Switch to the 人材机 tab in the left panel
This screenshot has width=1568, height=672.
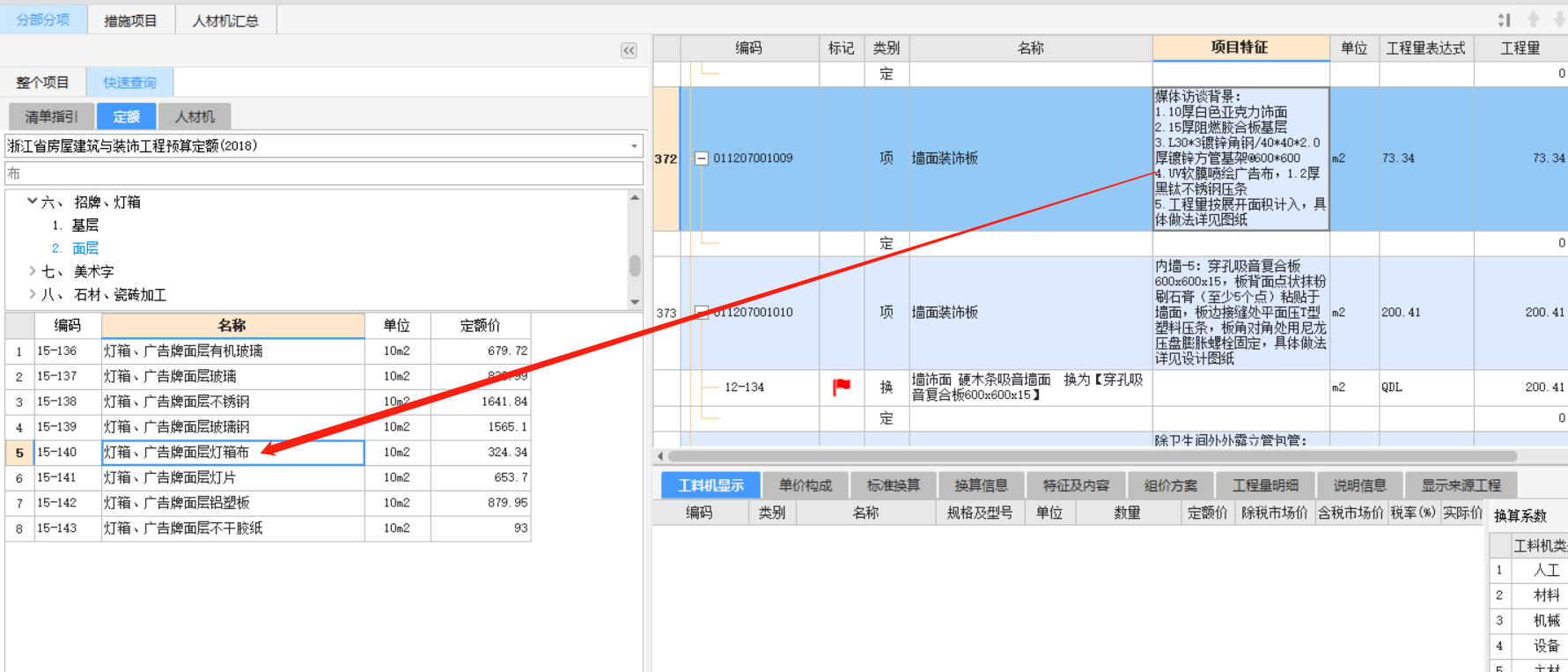point(195,116)
